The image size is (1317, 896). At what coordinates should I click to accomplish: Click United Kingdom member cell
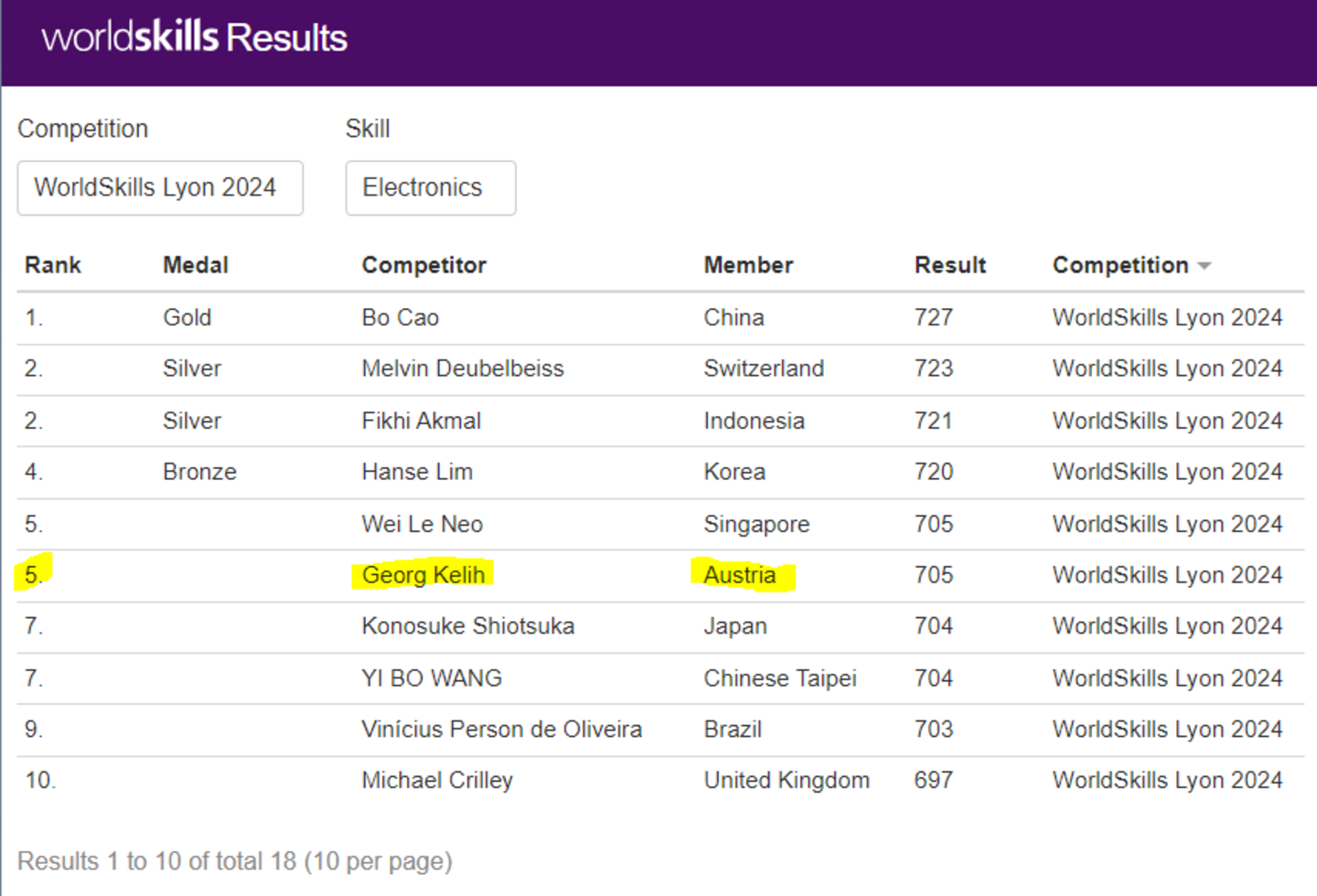(786, 781)
